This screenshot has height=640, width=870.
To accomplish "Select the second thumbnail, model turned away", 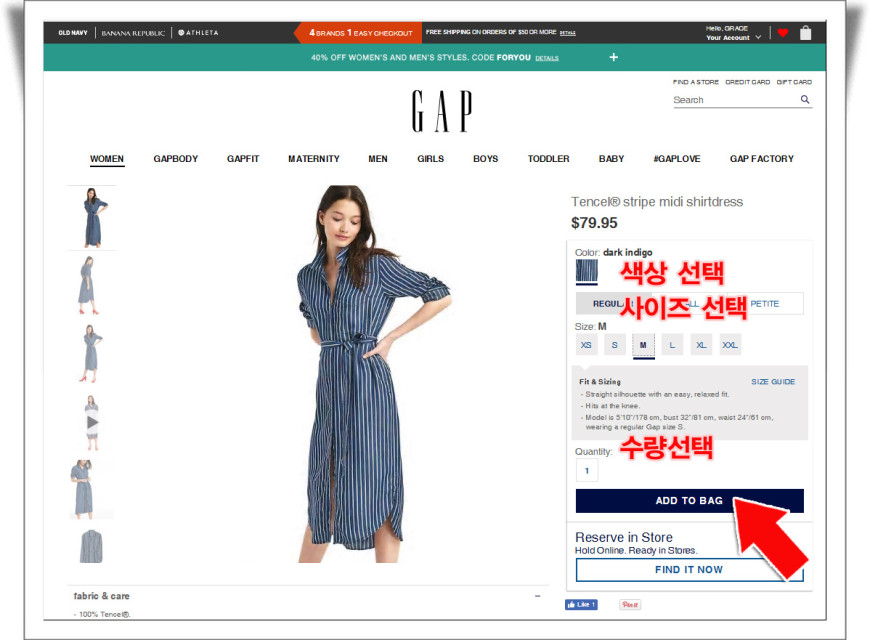I will tap(89, 285).
